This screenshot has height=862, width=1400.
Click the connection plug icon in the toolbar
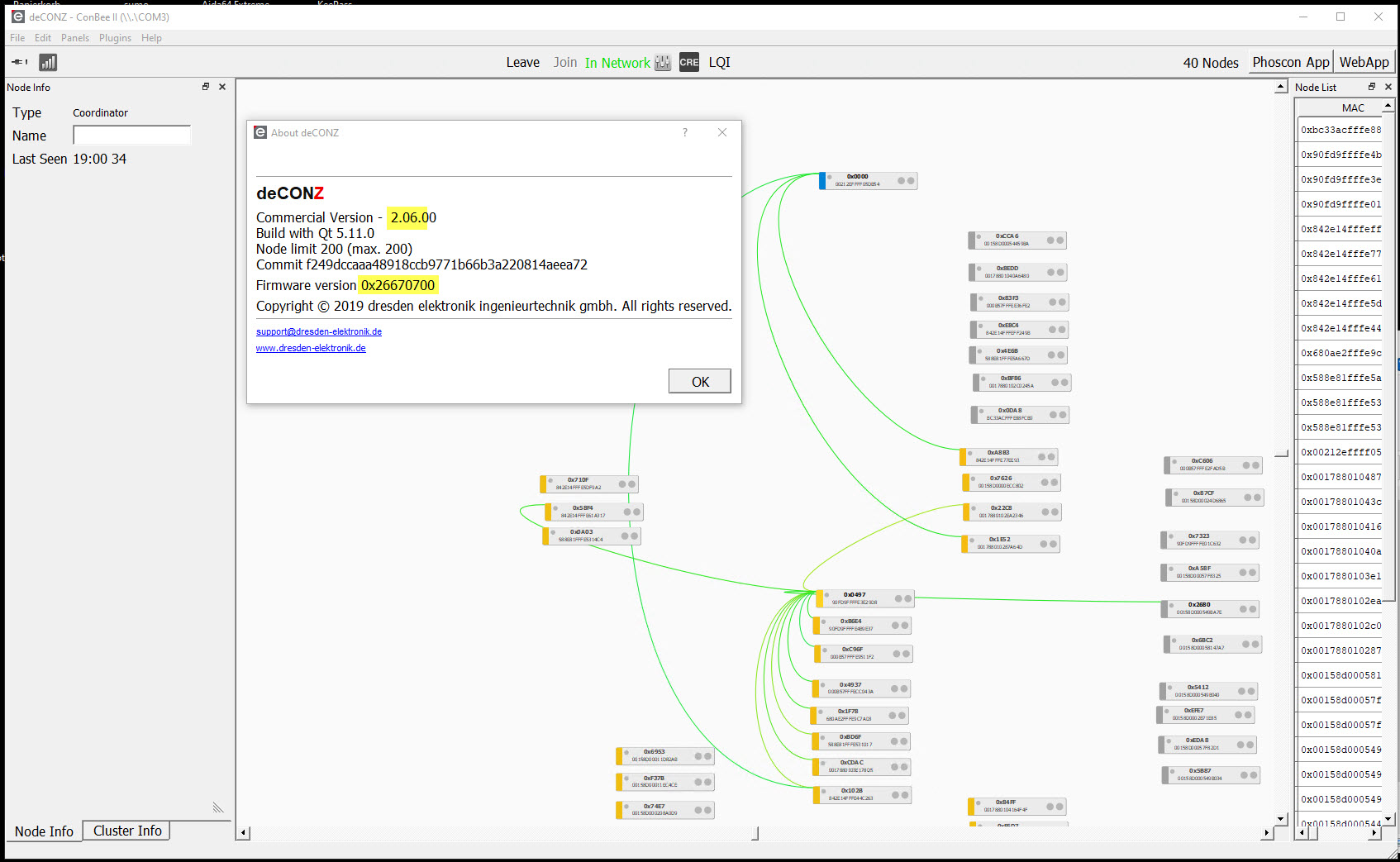(18, 62)
